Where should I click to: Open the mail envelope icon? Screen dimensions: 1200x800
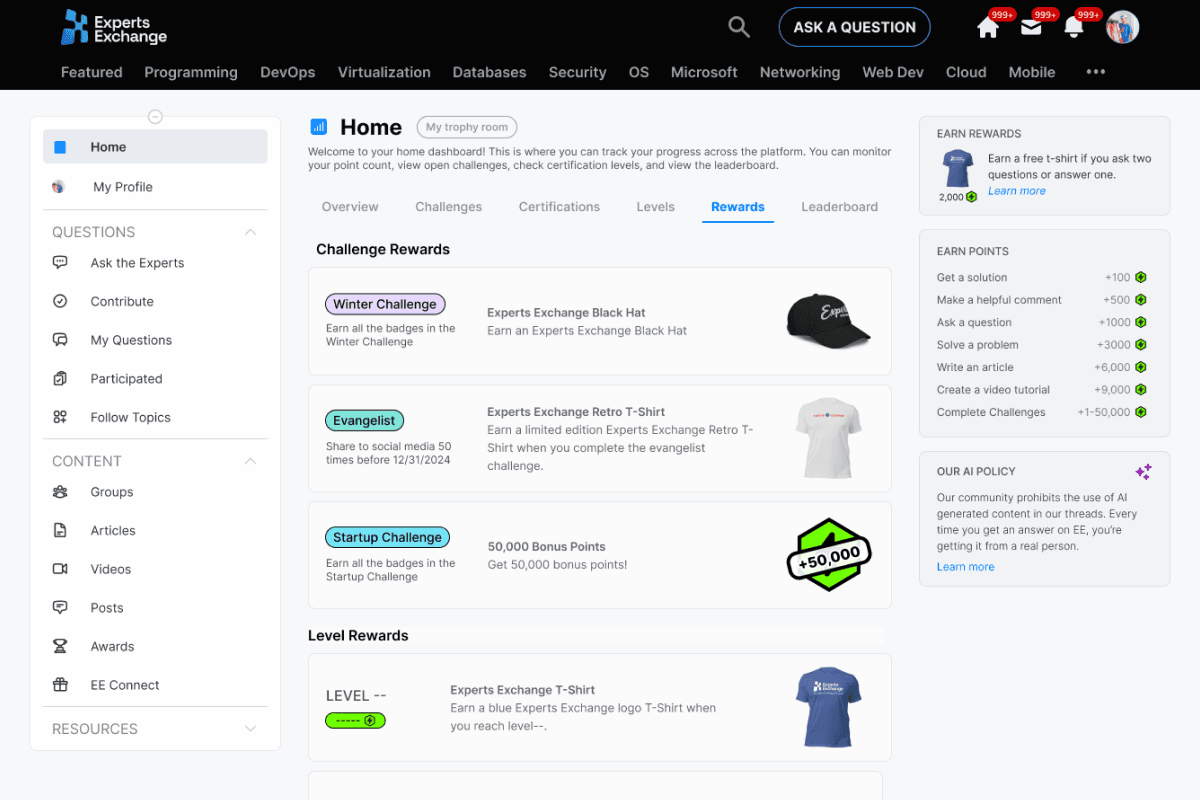point(1030,27)
